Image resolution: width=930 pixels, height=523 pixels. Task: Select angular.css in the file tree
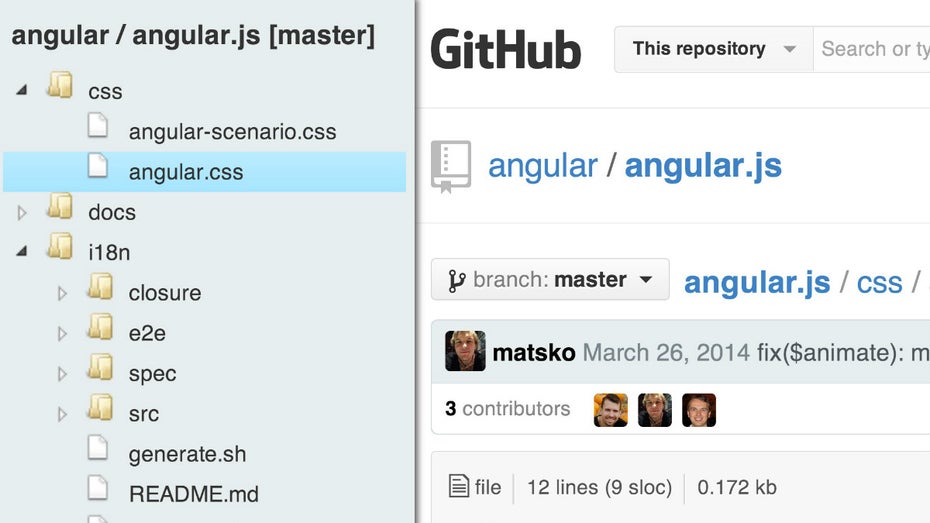[x=186, y=172]
